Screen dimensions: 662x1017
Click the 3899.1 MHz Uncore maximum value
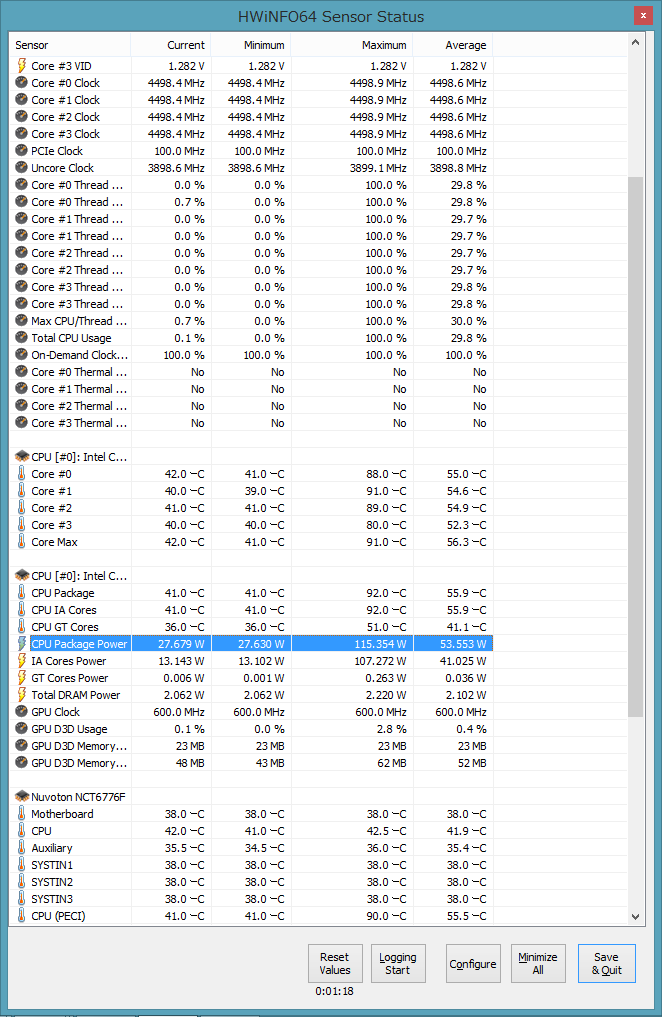click(x=378, y=167)
